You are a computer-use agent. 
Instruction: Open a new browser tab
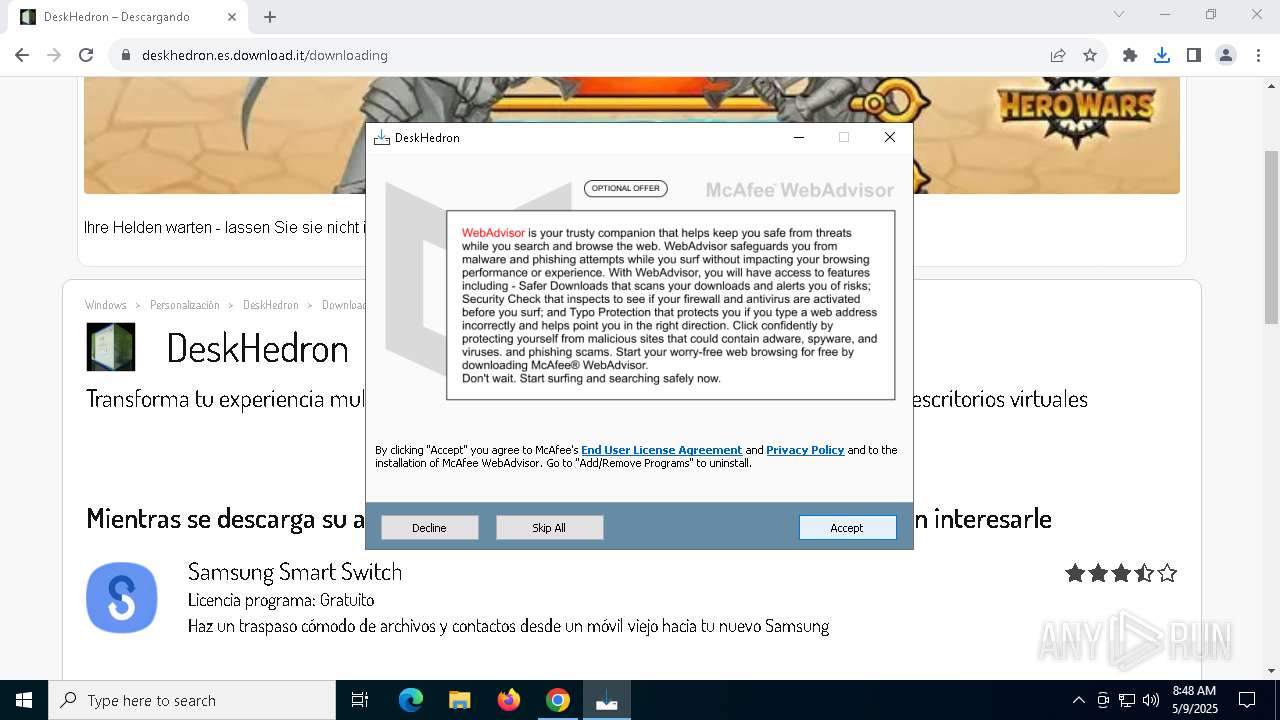[x=270, y=17]
